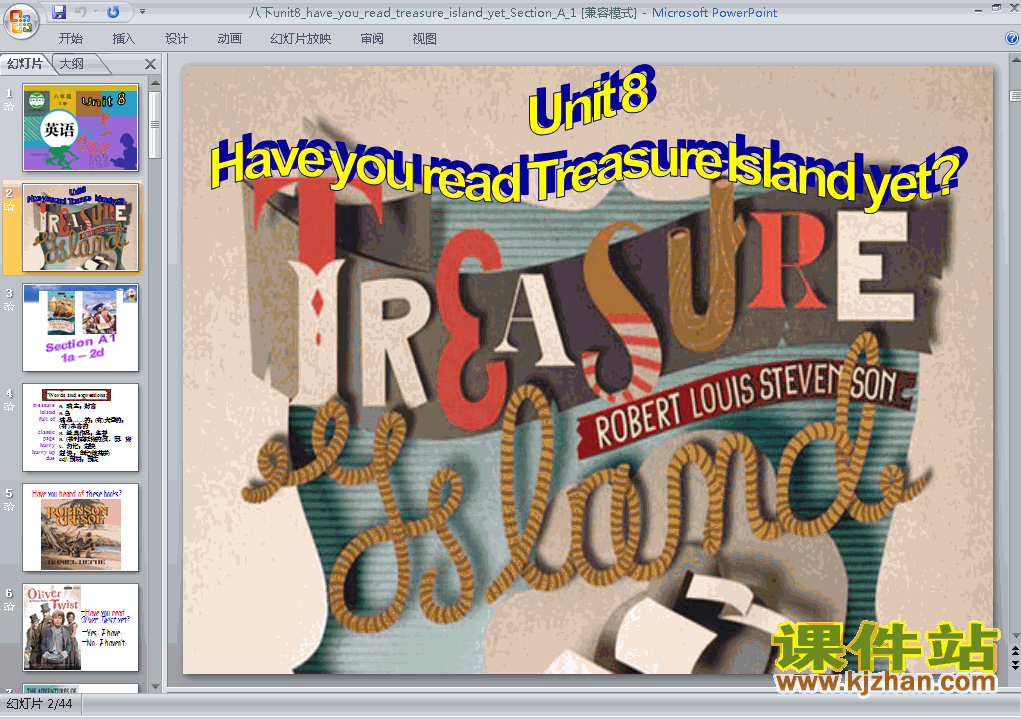This screenshot has width=1021, height=719.
Task: Click animation star icon beside slide 6
Action: coord(9,606)
